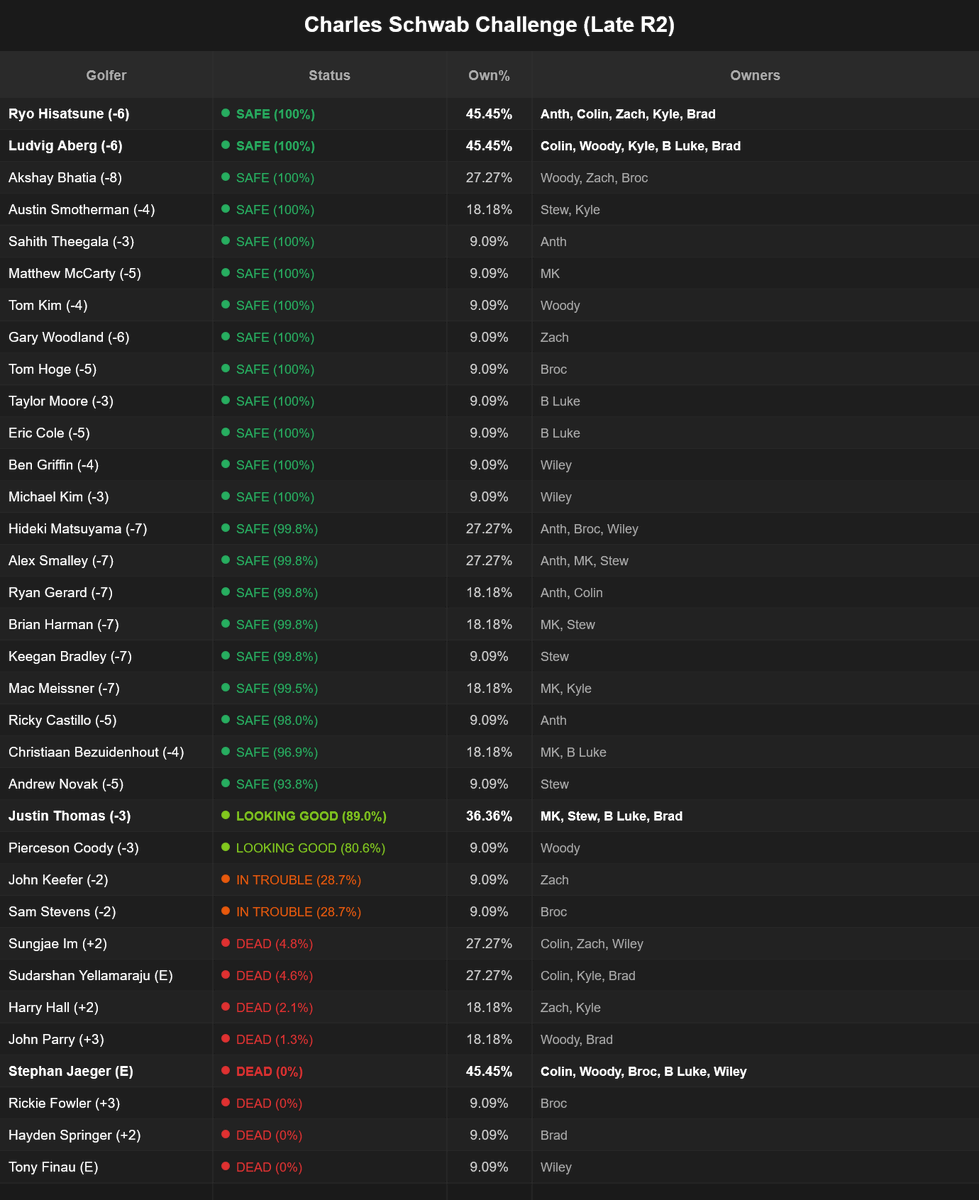Click Ben Griffin (-4) golfer cell

(106, 466)
